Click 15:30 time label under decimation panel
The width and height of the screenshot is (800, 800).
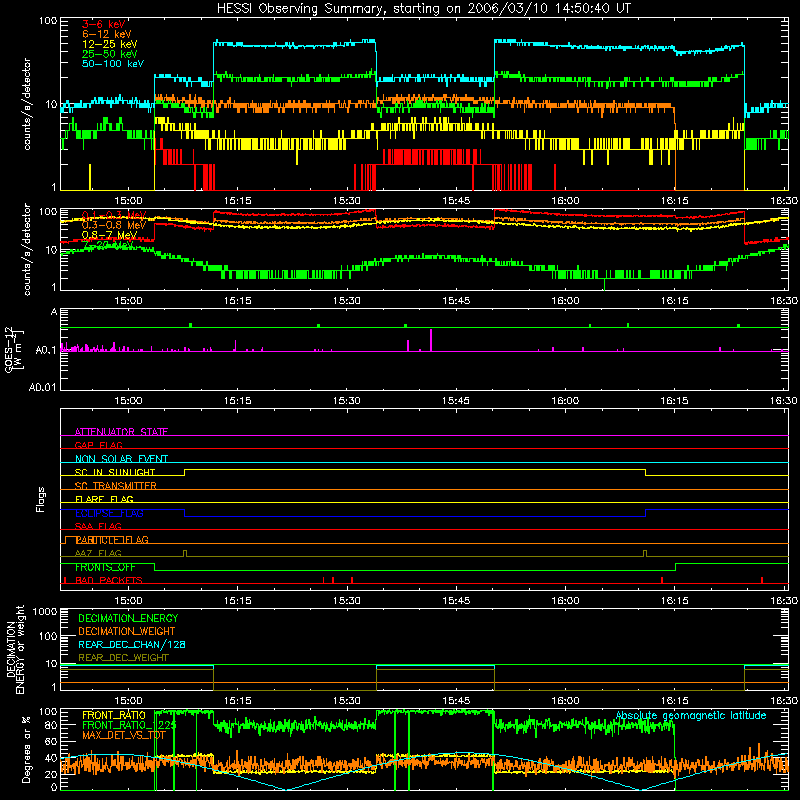click(346, 701)
